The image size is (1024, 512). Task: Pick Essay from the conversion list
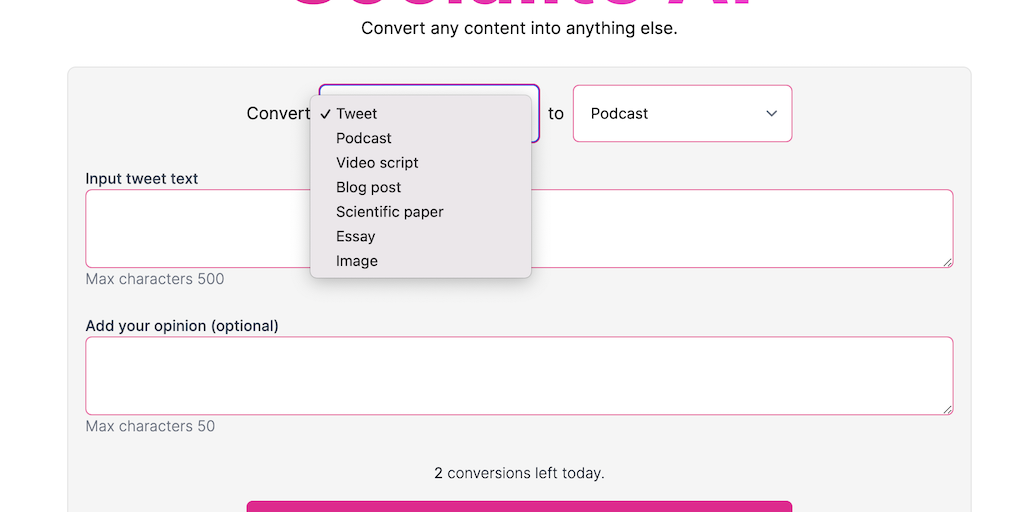355,237
